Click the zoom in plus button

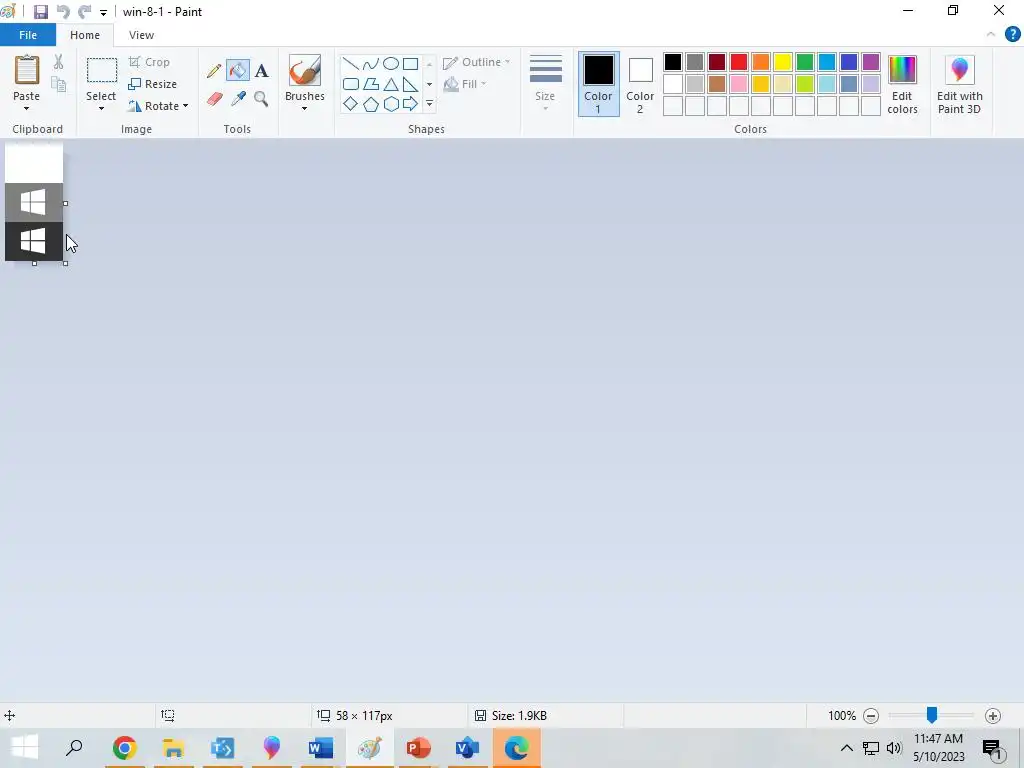coord(993,716)
